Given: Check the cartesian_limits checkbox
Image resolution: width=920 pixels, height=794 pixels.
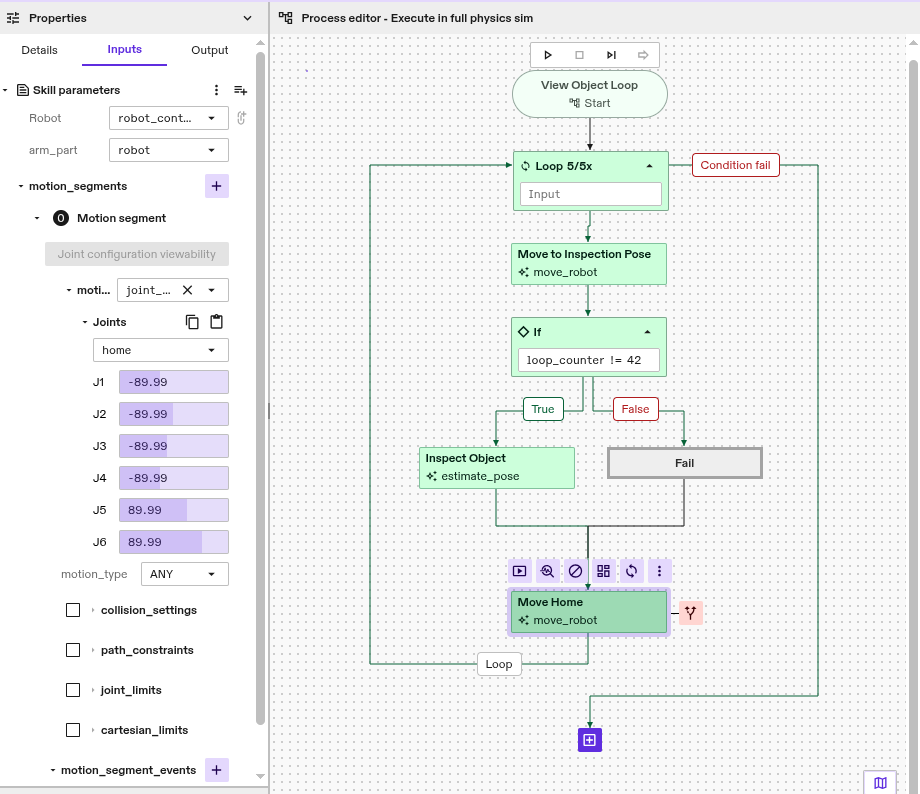Looking at the screenshot, I should tap(73, 730).
